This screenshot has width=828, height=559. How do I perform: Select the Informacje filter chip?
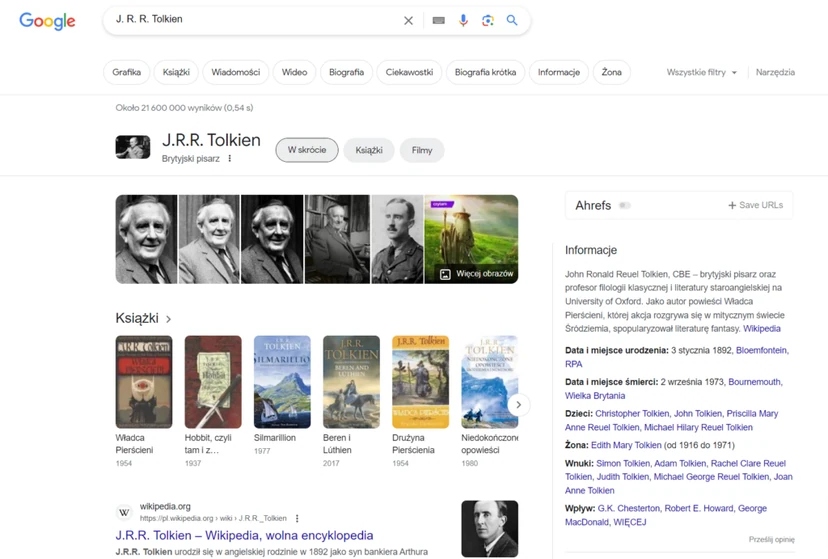[559, 72]
